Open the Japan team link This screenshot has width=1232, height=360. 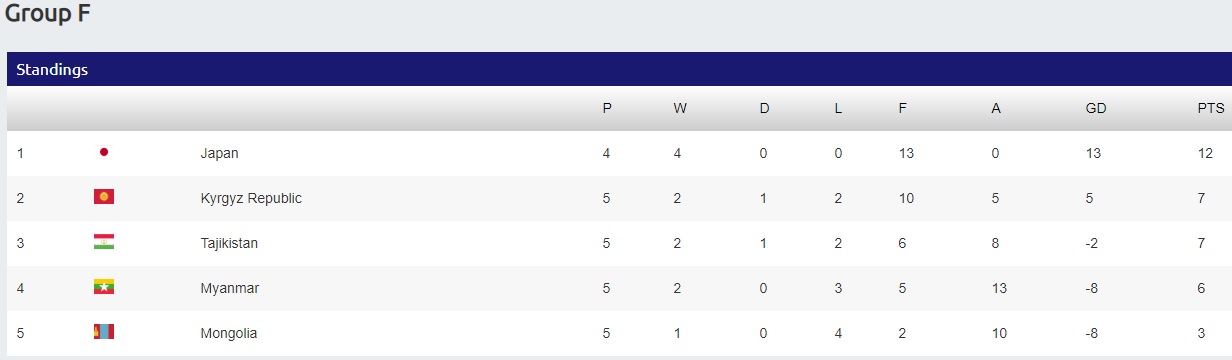[x=219, y=153]
